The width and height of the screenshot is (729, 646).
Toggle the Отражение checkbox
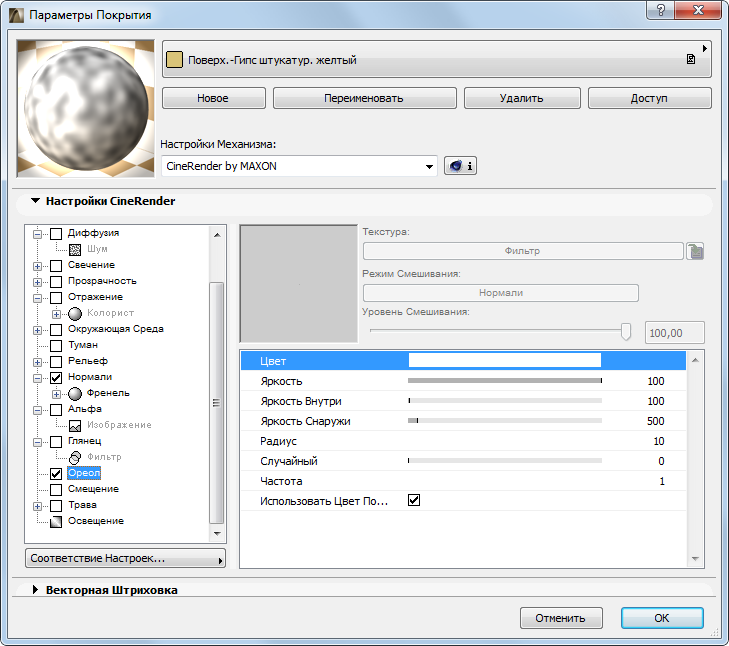56,298
